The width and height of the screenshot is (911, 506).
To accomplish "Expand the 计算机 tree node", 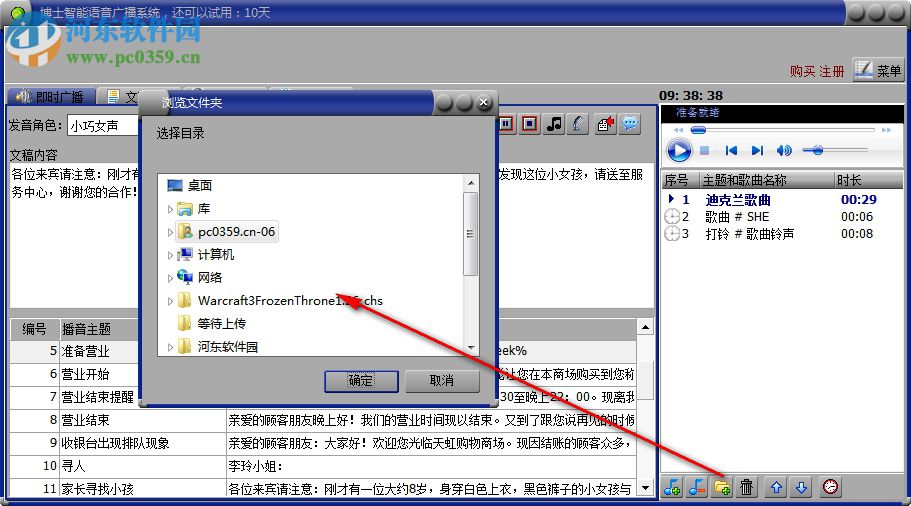I will click(170, 255).
